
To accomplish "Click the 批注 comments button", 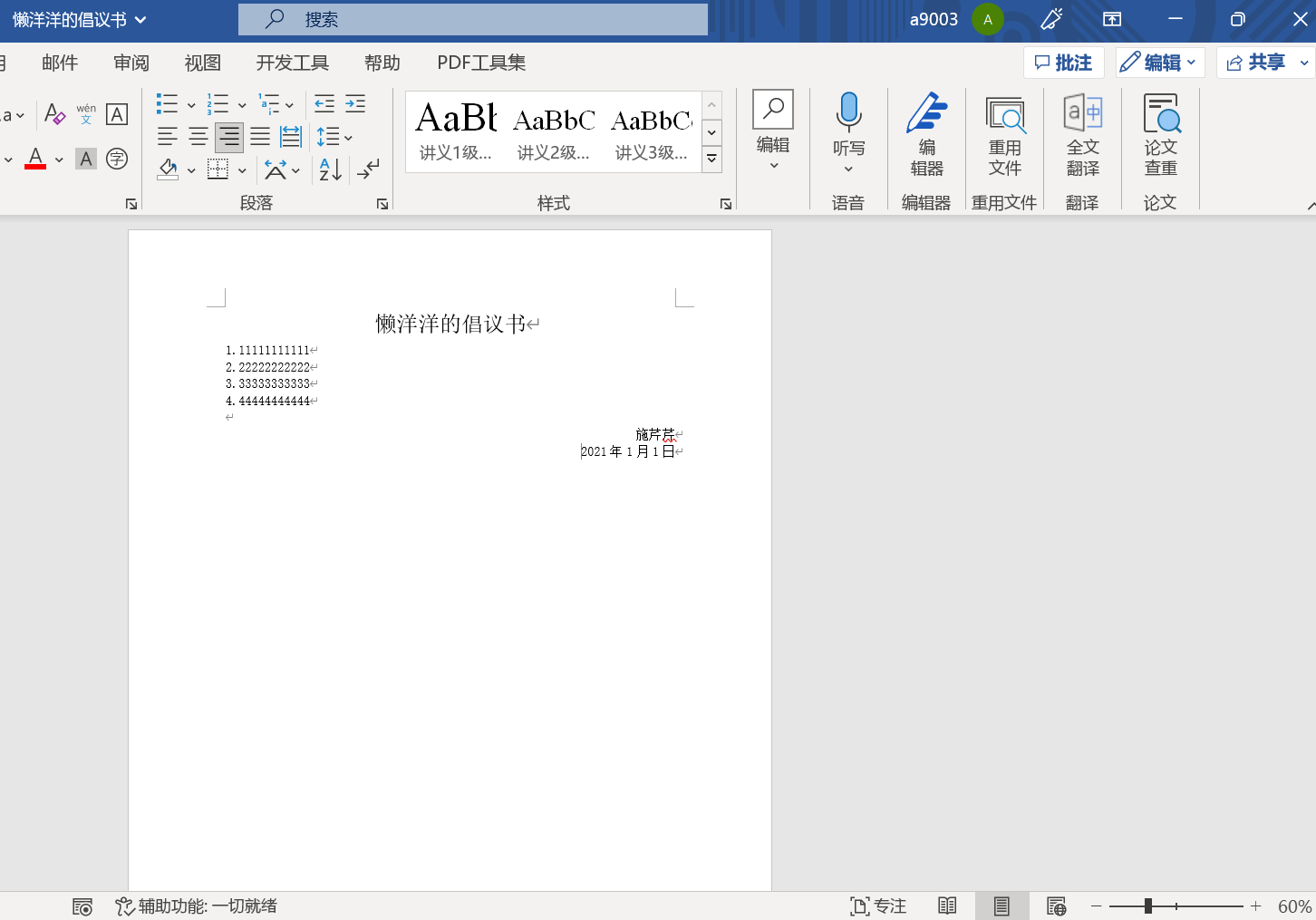I will point(1063,62).
